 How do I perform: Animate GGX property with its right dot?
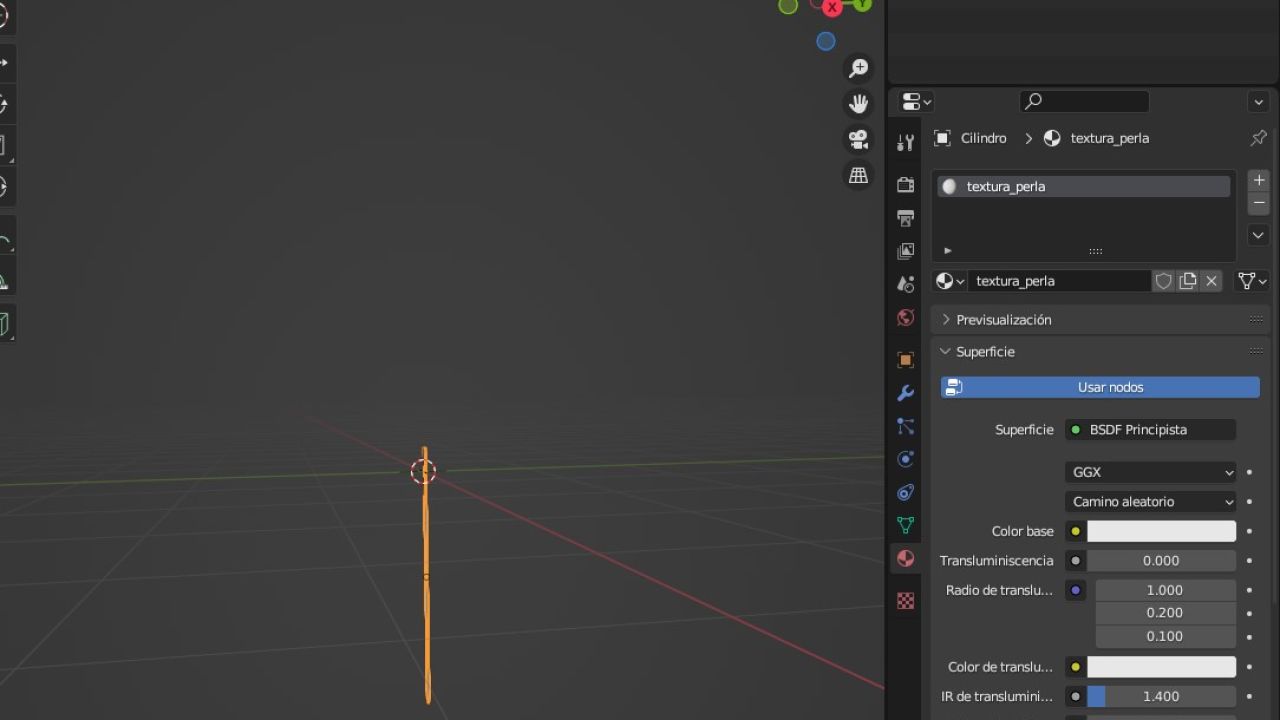click(1249, 472)
